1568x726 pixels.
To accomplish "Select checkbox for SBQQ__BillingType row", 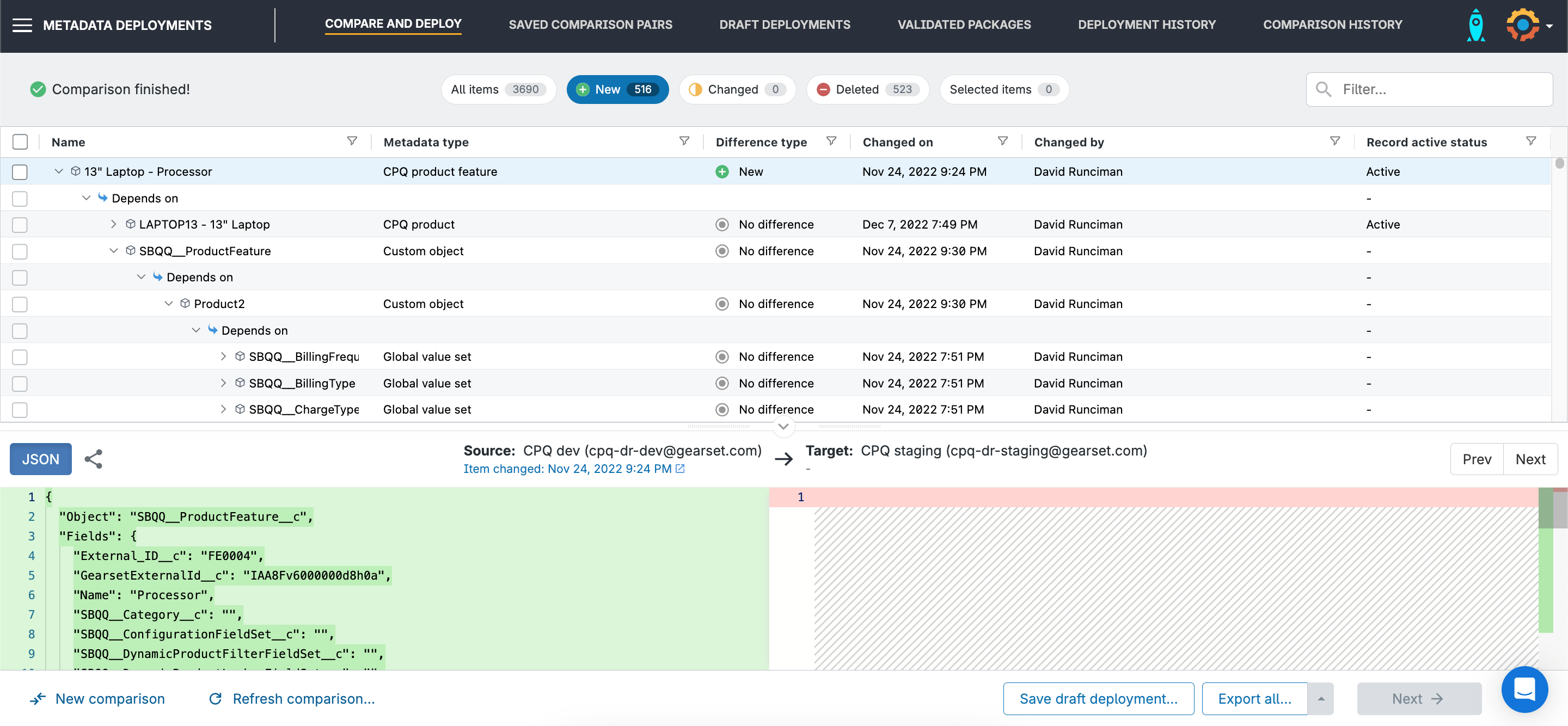I will click(x=20, y=383).
